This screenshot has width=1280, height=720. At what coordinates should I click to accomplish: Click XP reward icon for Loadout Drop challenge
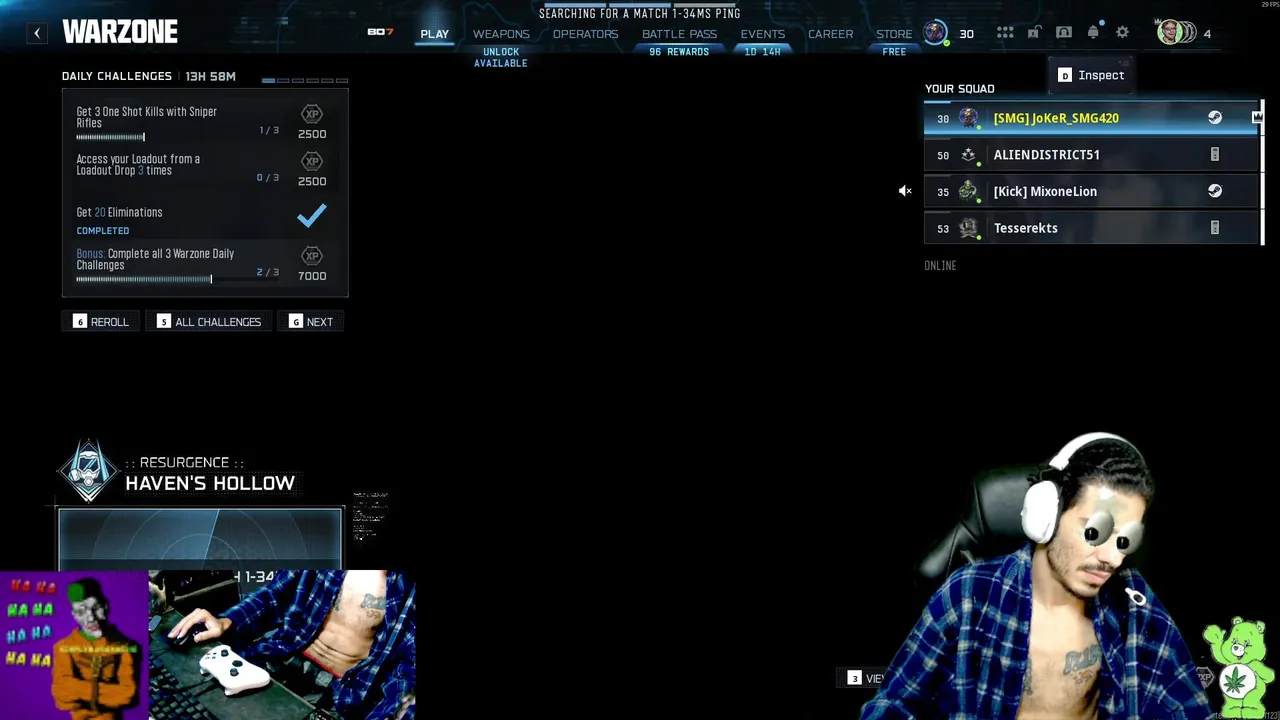(312, 161)
